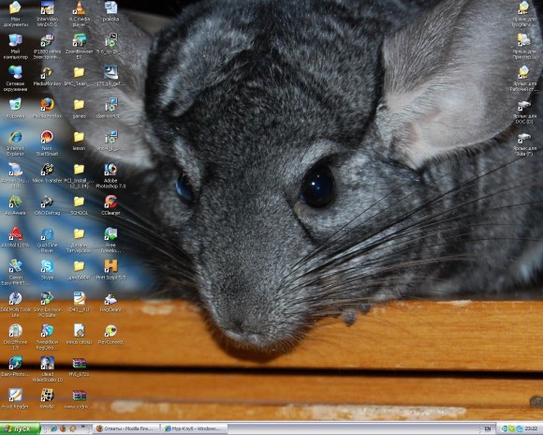This screenshot has height=435, width=543.
Task: Launch RegCleaner desktop shortcut
Action: pyautogui.click(x=111, y=302)
